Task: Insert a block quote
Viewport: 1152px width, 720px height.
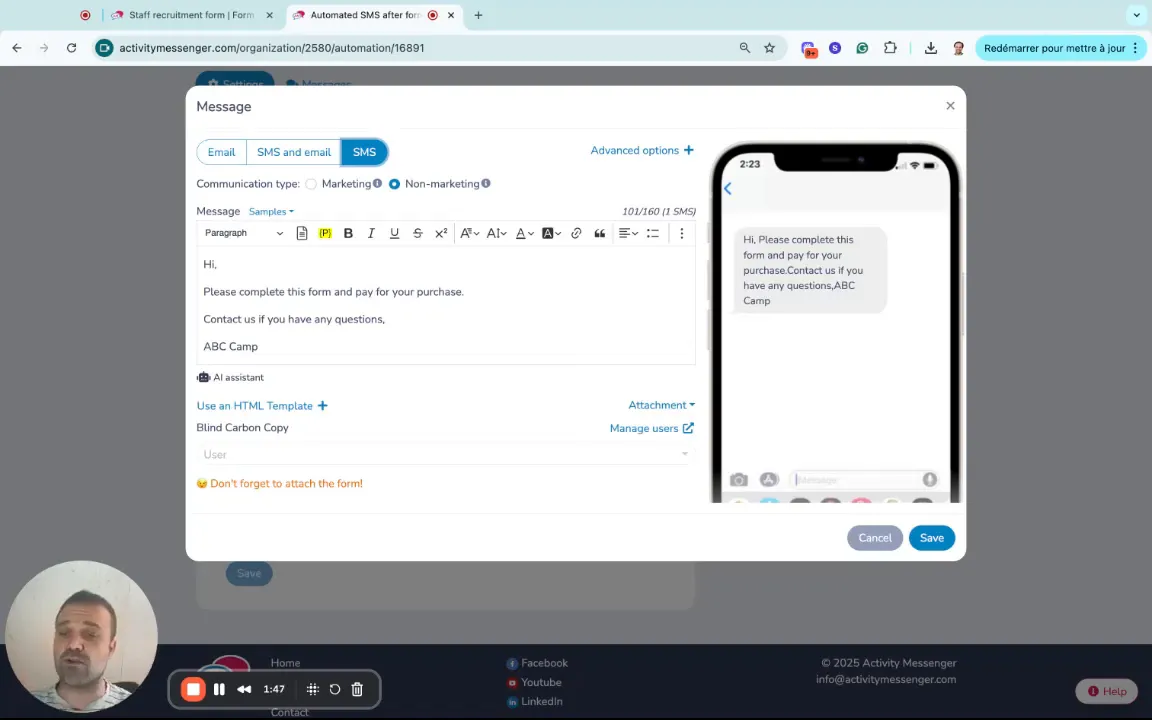Action: 599,233
